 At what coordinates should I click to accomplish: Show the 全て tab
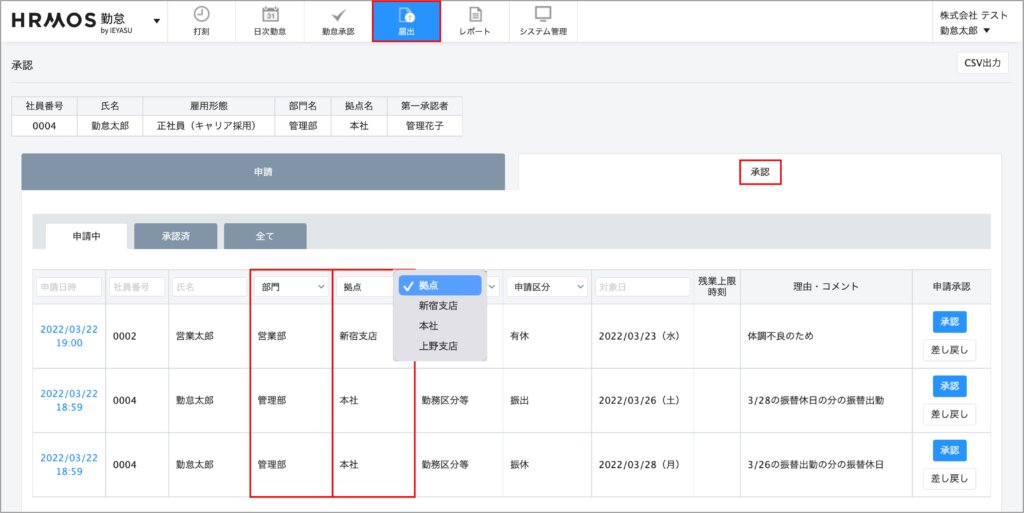[x=265, y=237]
